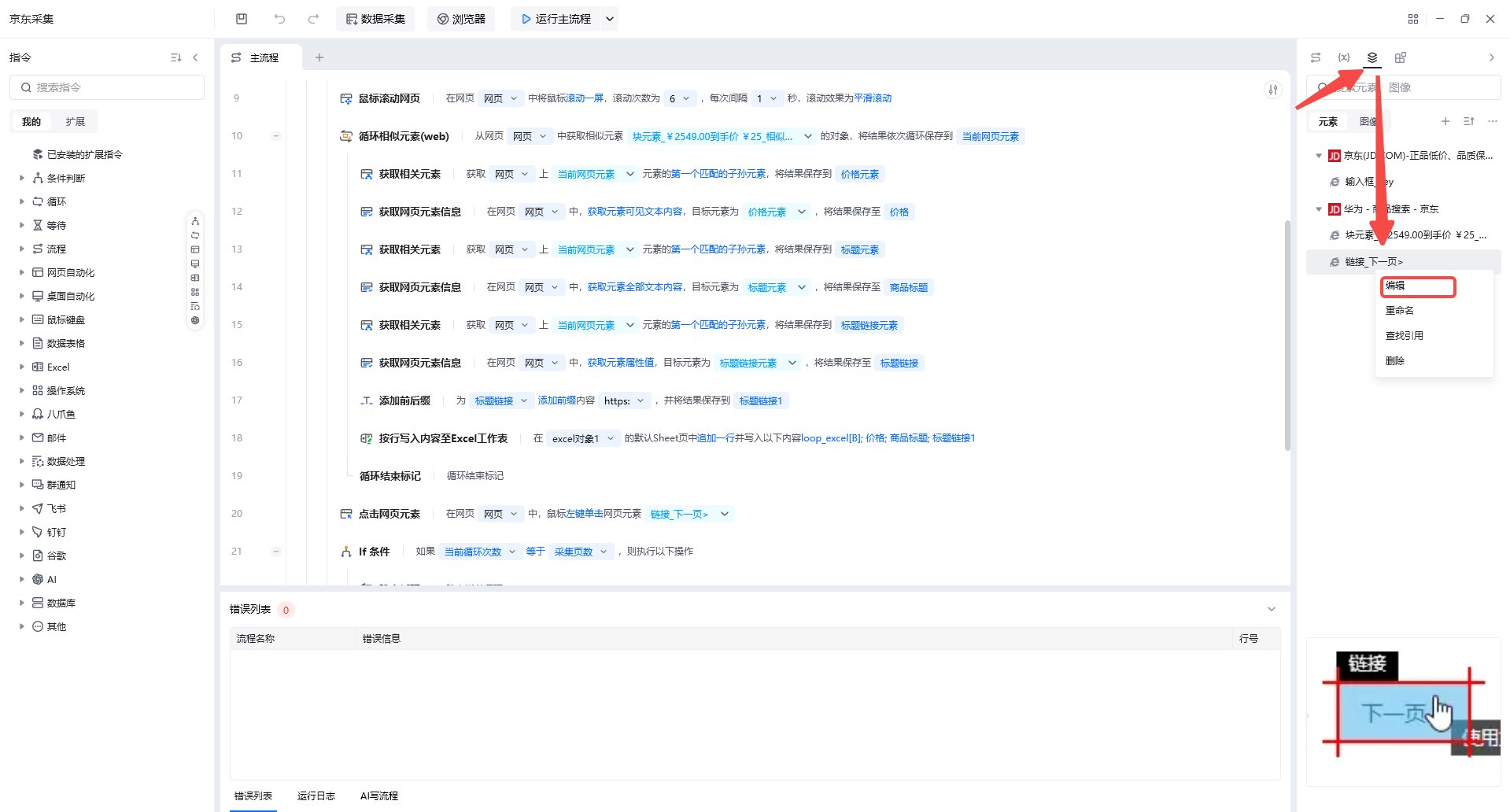This screenshot has height=812, width=1510.
Task: Toggle the command list sort icon beside 指令
Action: tap(175, 57)
